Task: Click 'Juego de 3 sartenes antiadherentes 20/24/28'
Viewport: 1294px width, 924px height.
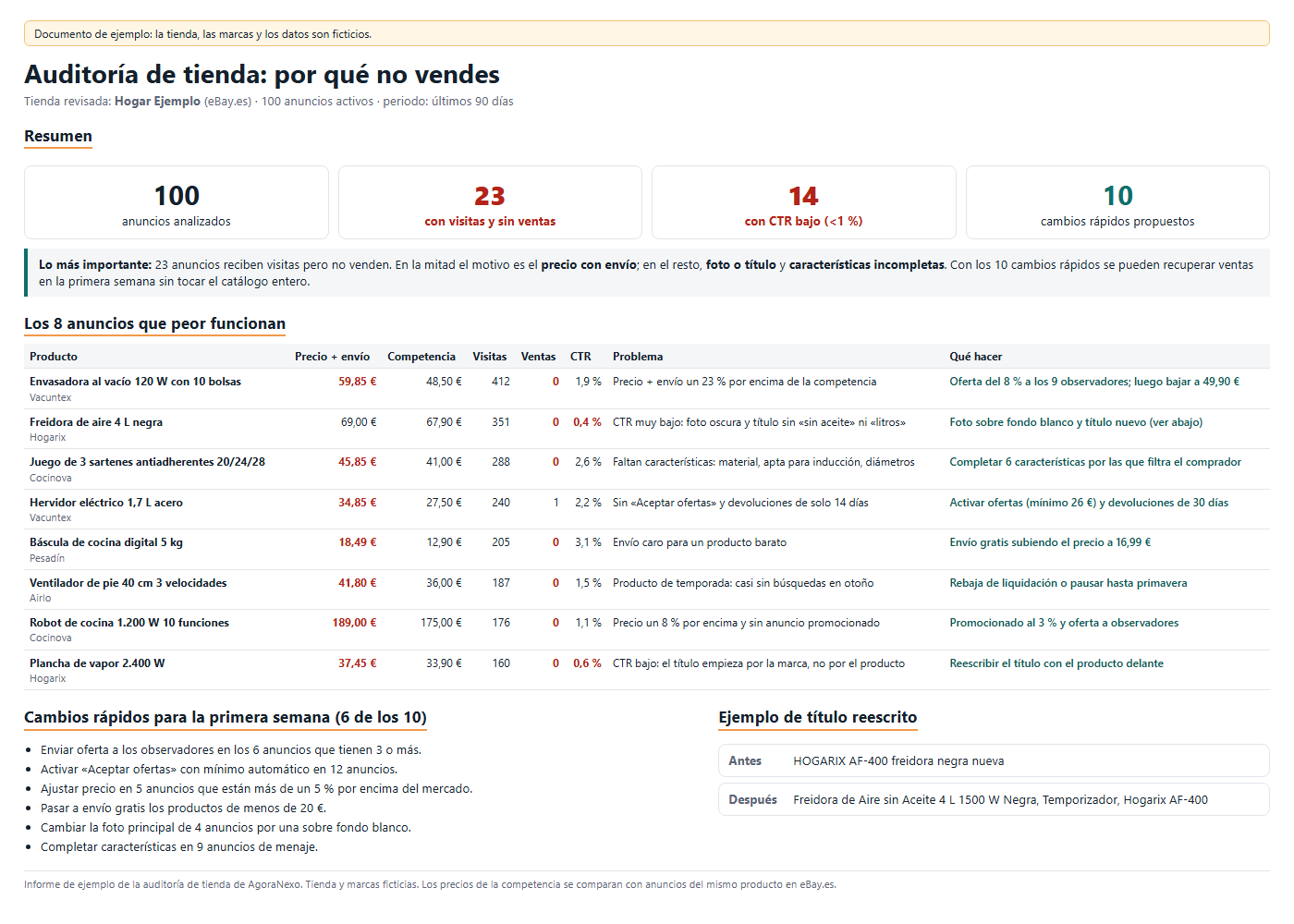Action: pos(147,462)
